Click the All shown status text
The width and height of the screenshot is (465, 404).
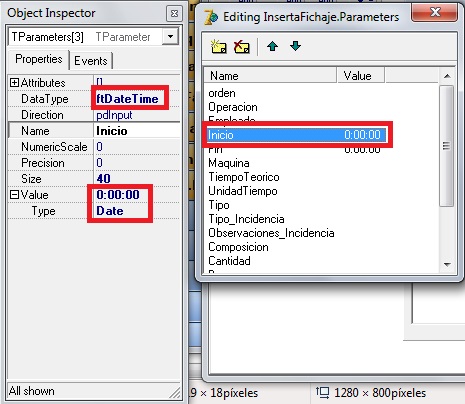click(32, 391)
